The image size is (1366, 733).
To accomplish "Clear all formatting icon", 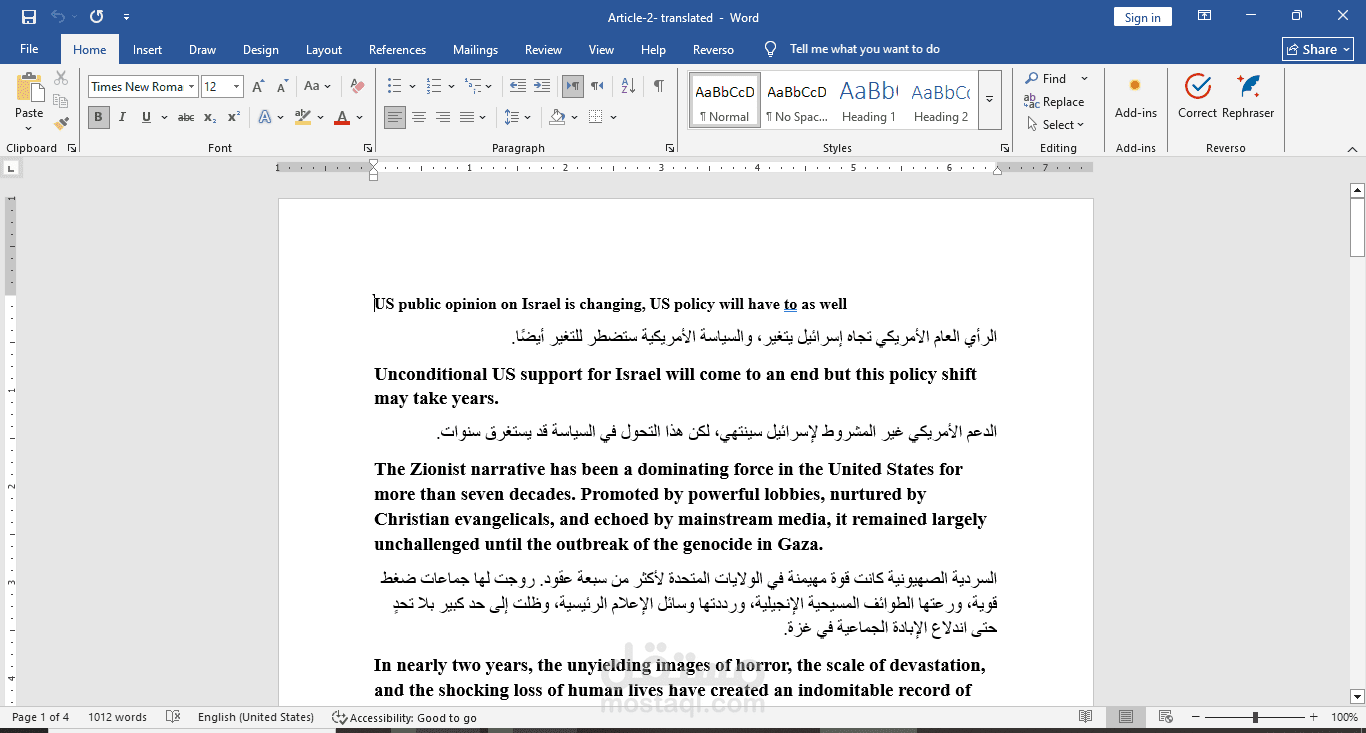I will (x=357, y=87).
